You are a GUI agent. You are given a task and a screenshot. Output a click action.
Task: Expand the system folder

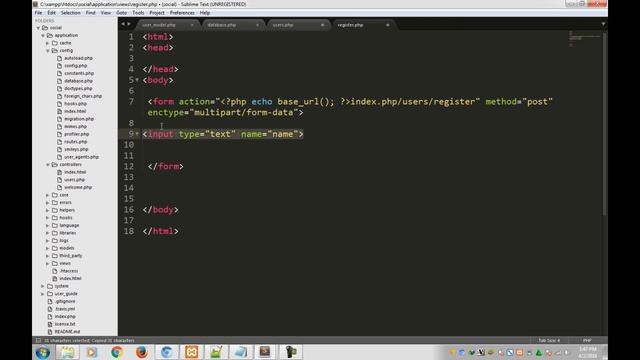43,286
